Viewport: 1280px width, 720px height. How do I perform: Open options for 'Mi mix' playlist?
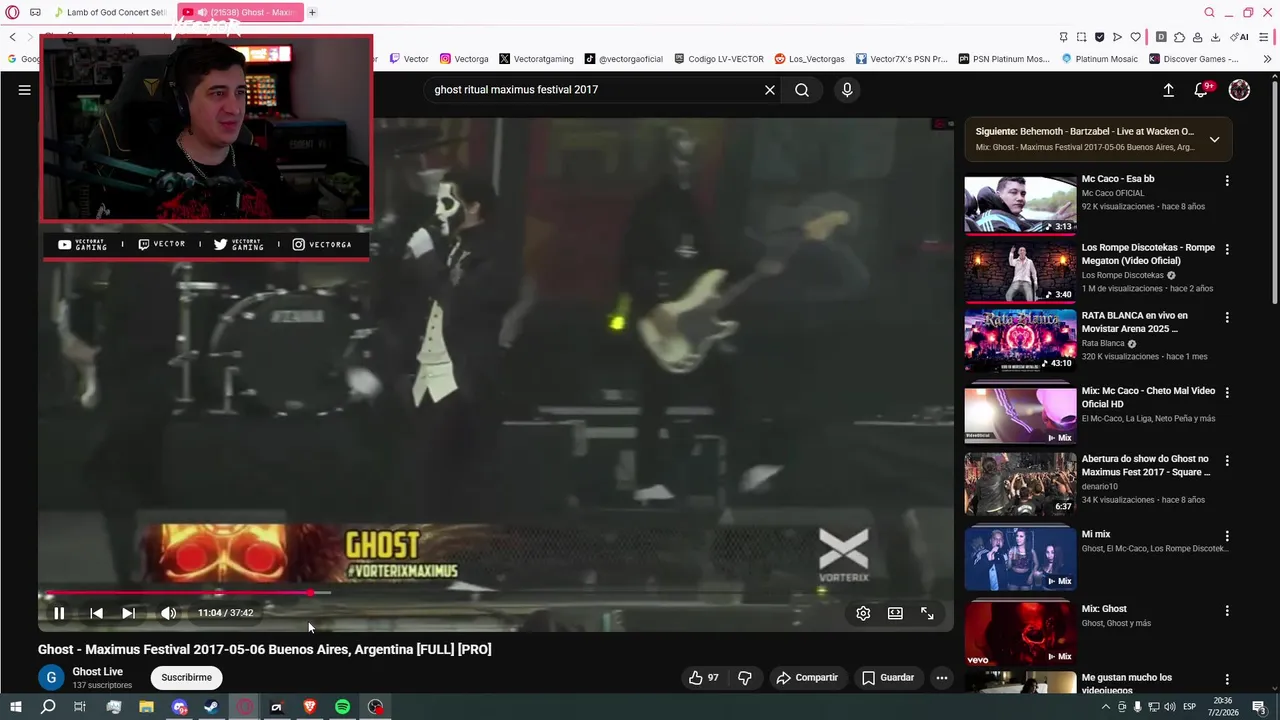click(1227, 536)
